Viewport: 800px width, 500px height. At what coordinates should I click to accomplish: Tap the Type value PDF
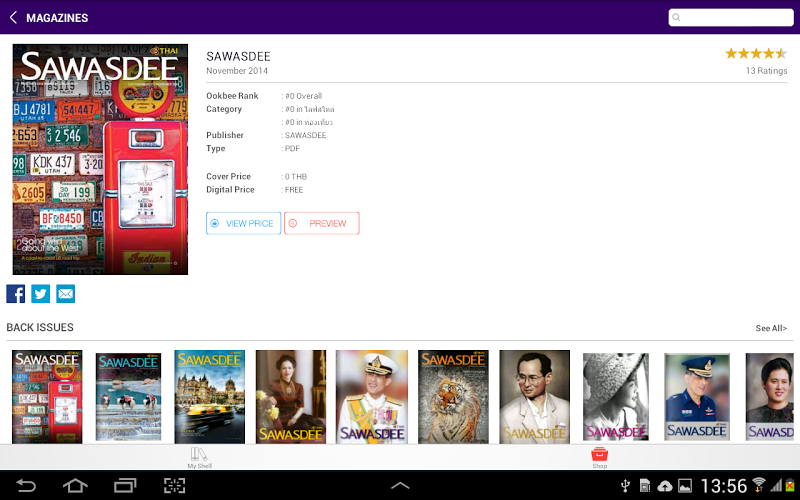292,148
